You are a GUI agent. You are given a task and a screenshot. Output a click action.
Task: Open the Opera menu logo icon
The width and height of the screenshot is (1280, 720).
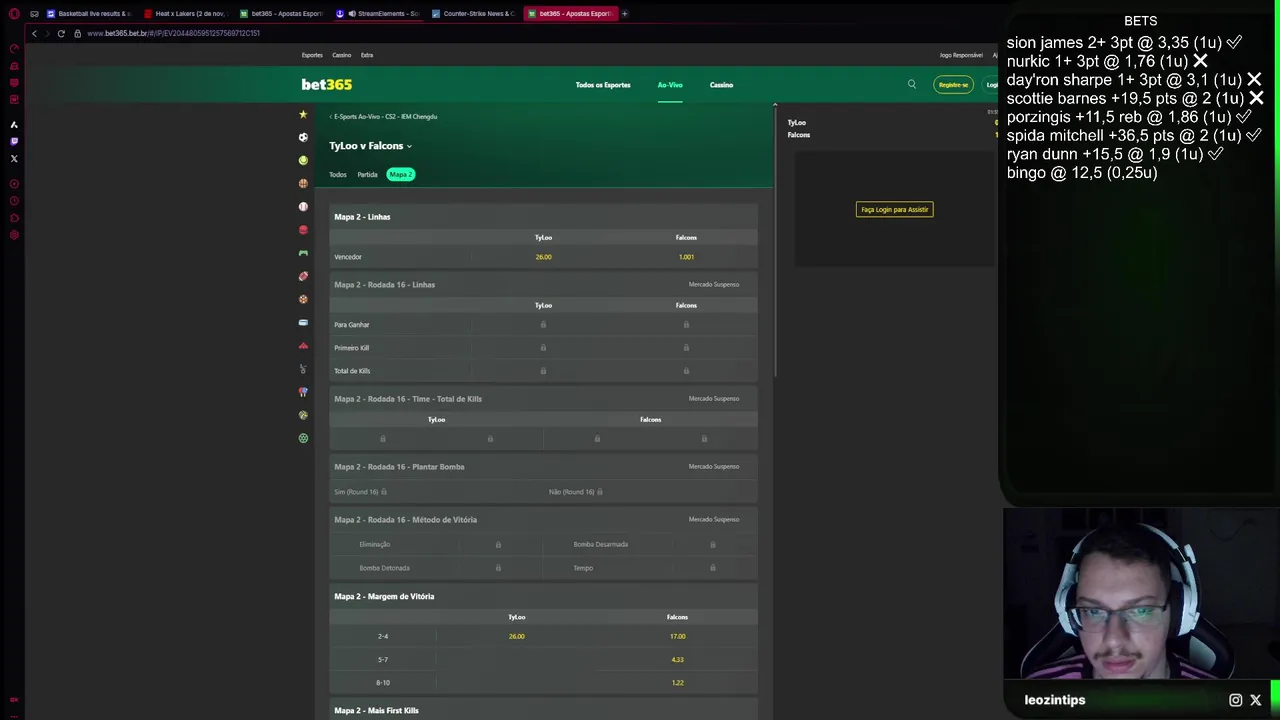pyautogui.click(x=14, y=14)
